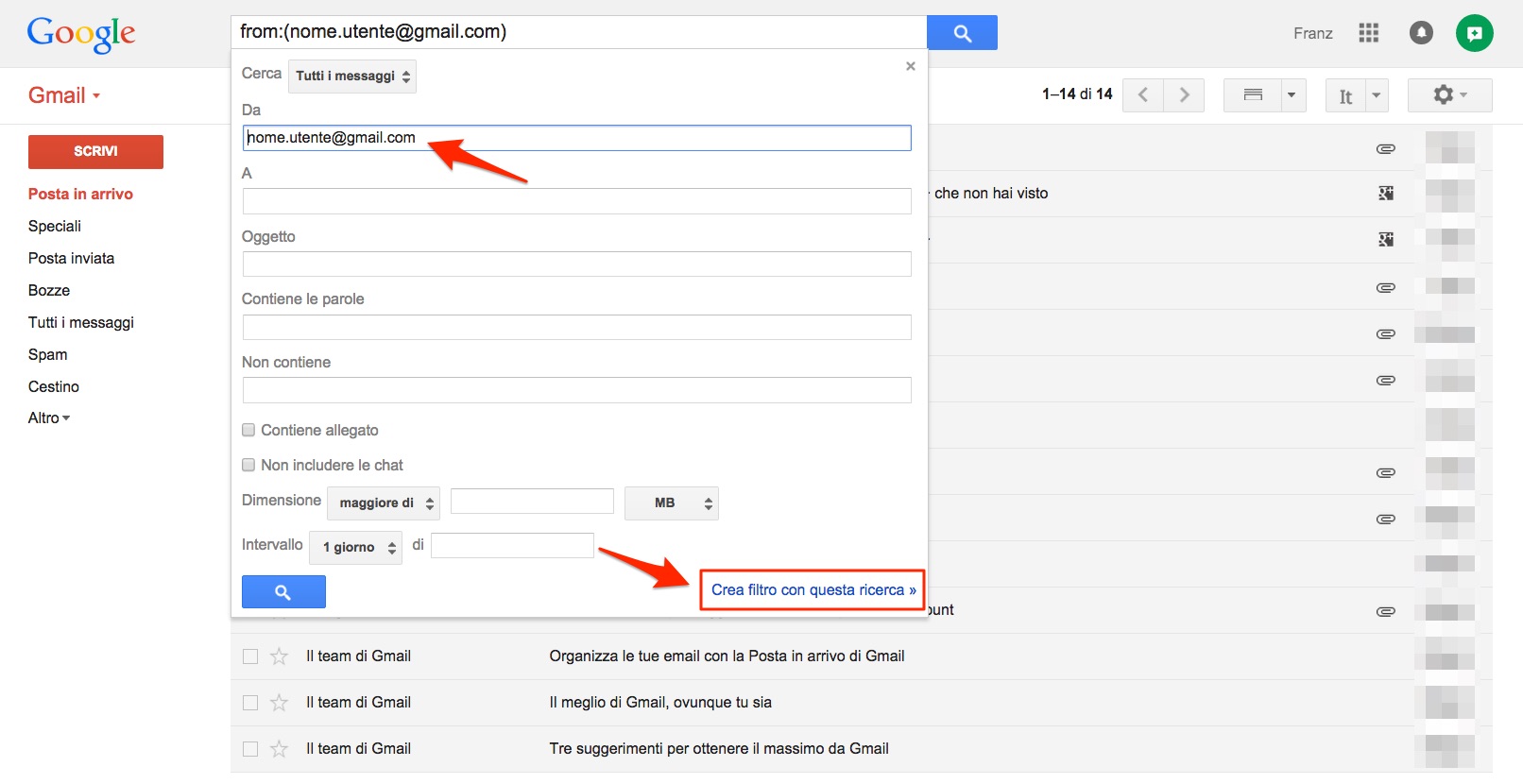
Task: Enable 'Contiene allegato' checkbox
Action: point(248,430)
